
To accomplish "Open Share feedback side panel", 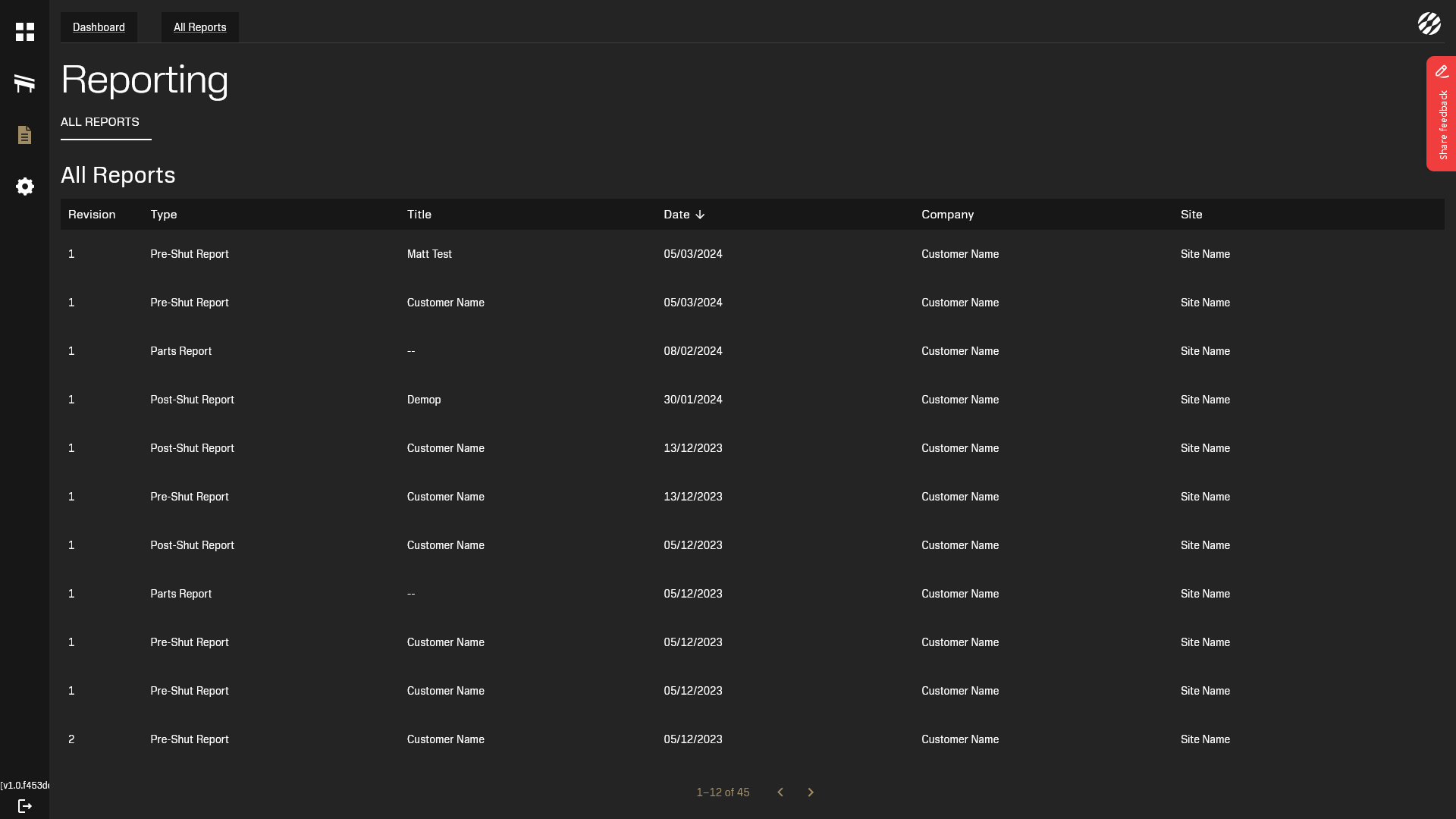I will pyautogui.click(x=1443, y=125).
